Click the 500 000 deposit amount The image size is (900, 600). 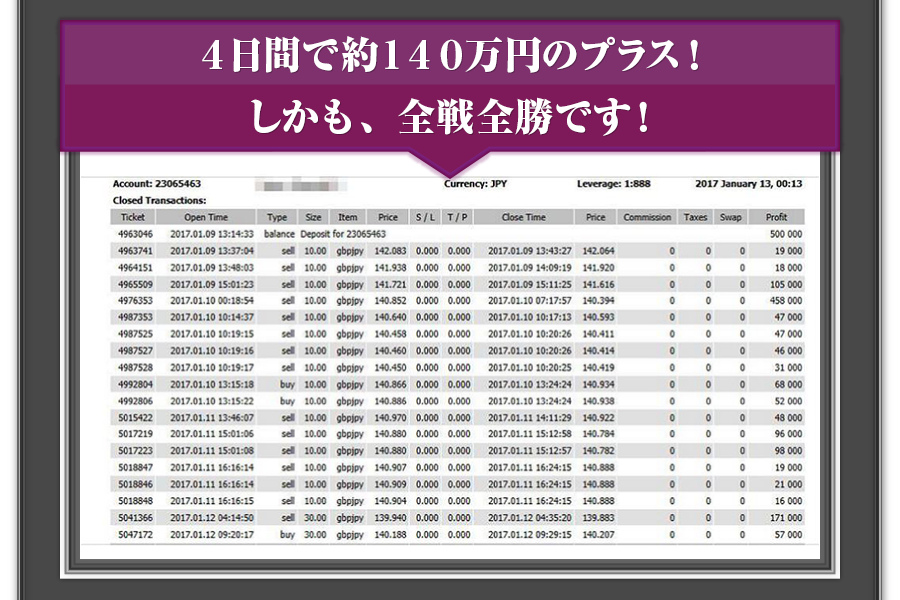pyautogui.click(x=784, y=233)
